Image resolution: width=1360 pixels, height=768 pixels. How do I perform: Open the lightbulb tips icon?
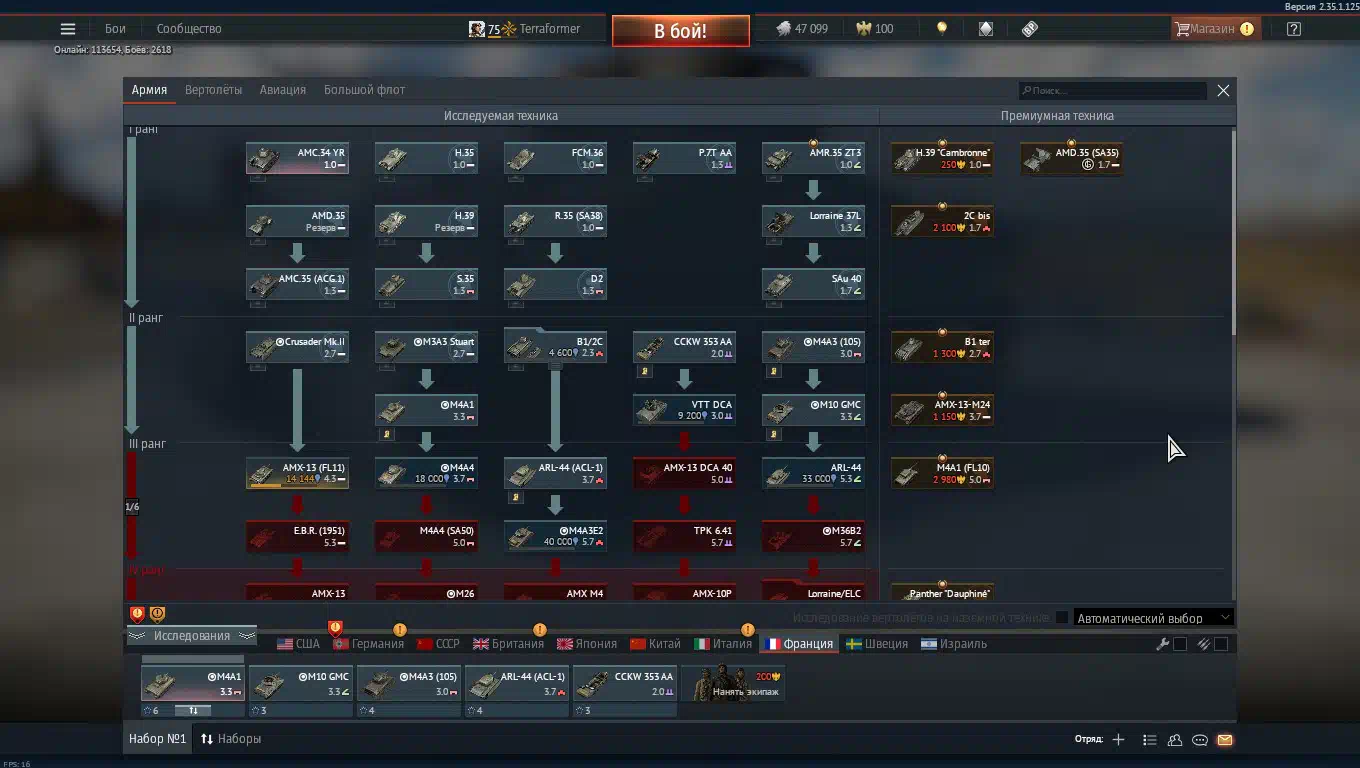[x=941, y=29]
